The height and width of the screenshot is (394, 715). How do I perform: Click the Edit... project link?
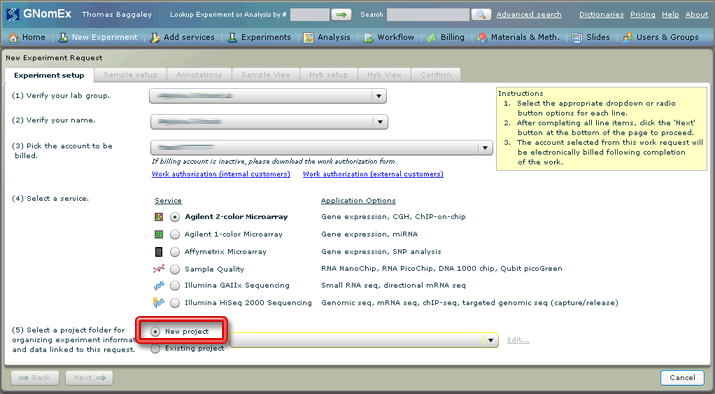coord(518,340)
